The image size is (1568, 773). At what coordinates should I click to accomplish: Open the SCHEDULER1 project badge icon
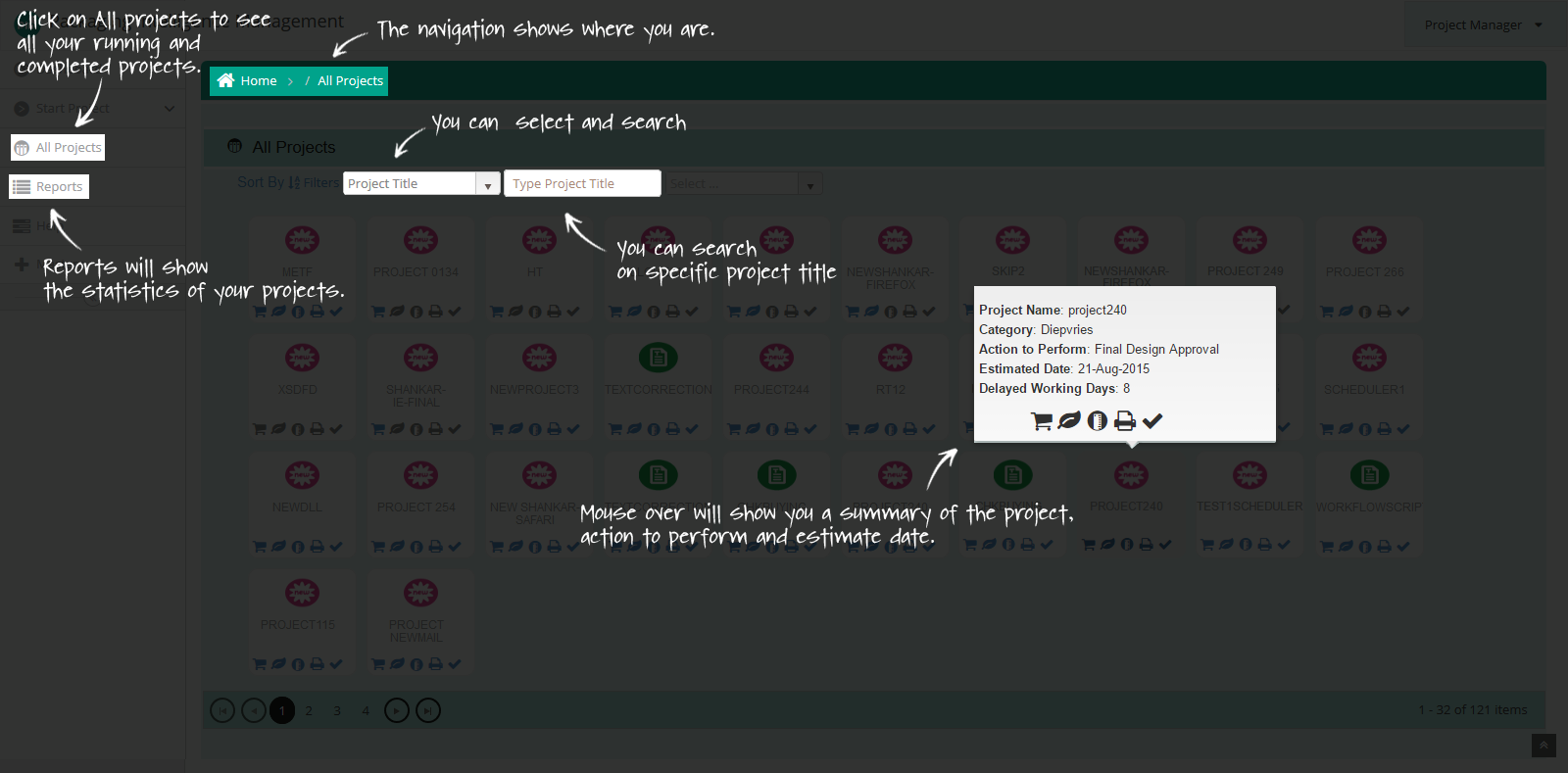pyautogui.click(x=1369, y=358)
